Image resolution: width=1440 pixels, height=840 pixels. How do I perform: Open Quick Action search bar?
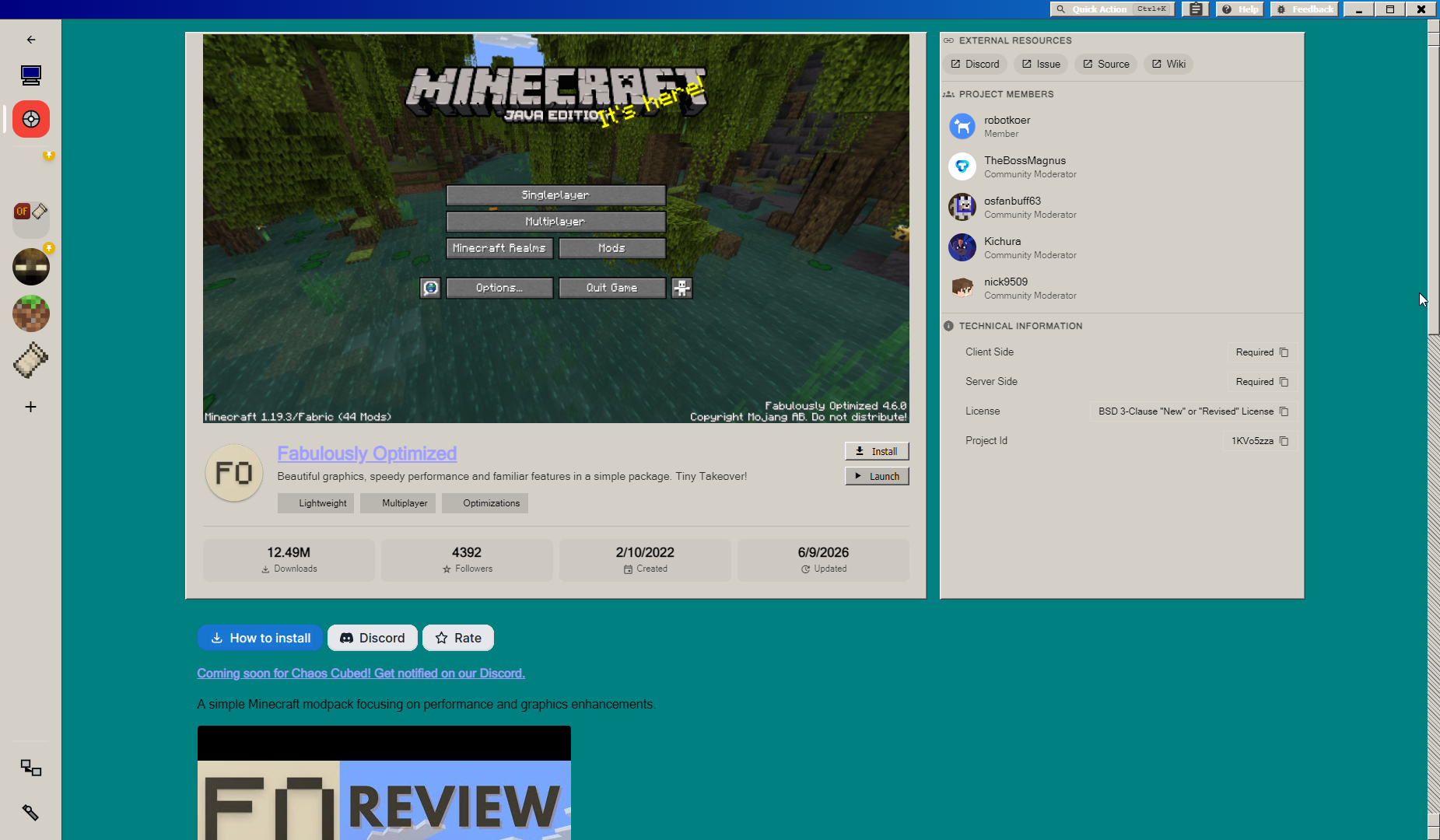tap(1112, 9)
